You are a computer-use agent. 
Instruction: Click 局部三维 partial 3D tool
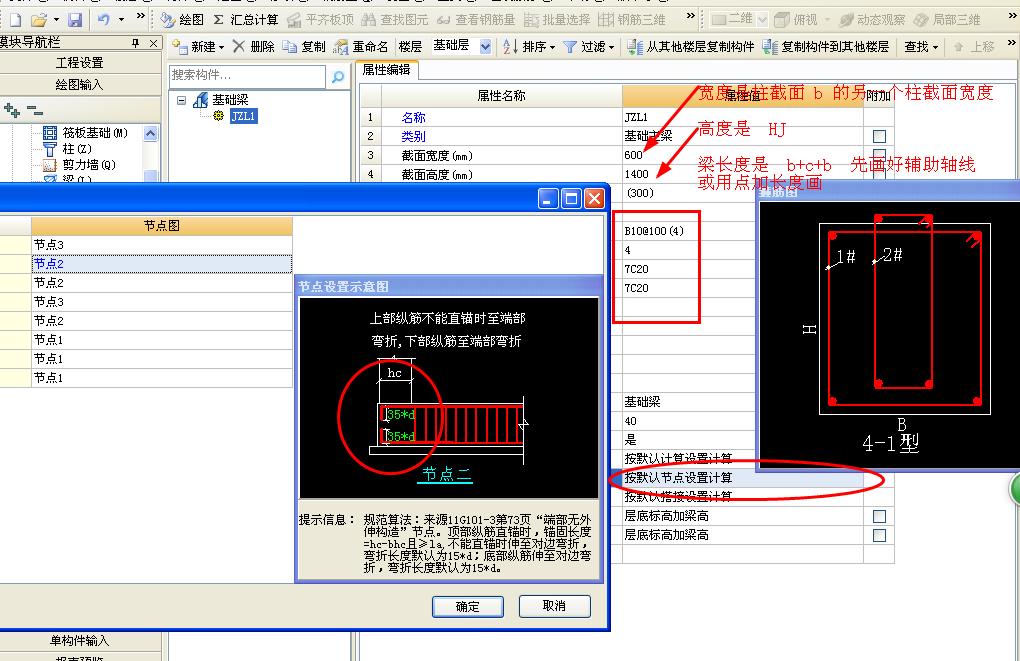click(946, 20)
